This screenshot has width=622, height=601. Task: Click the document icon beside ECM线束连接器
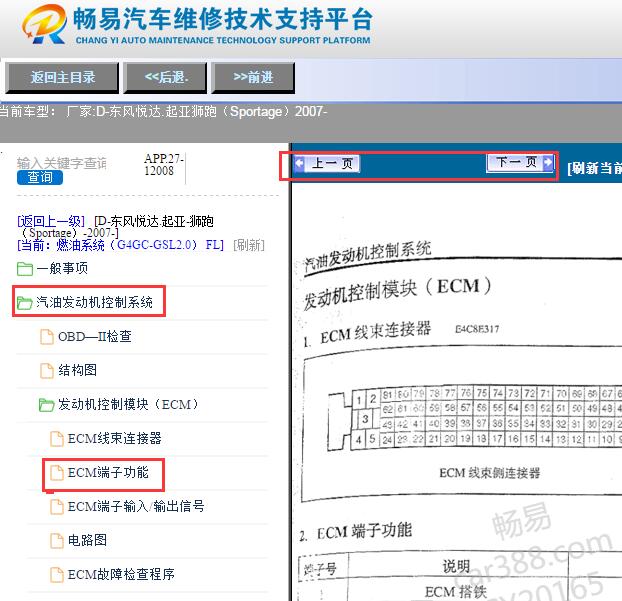[x=57, y=439]
